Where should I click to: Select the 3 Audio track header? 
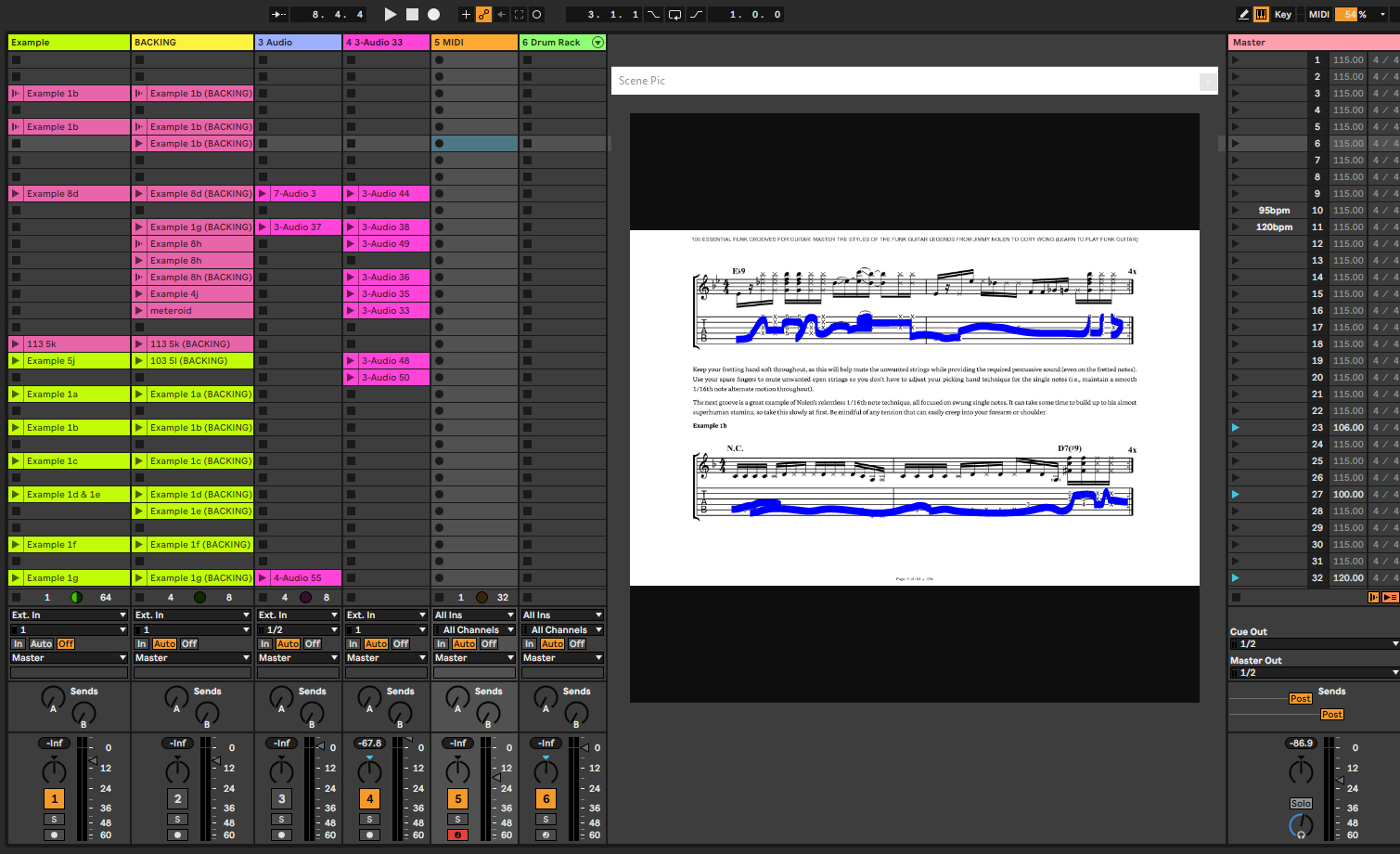tap(298, 43)
